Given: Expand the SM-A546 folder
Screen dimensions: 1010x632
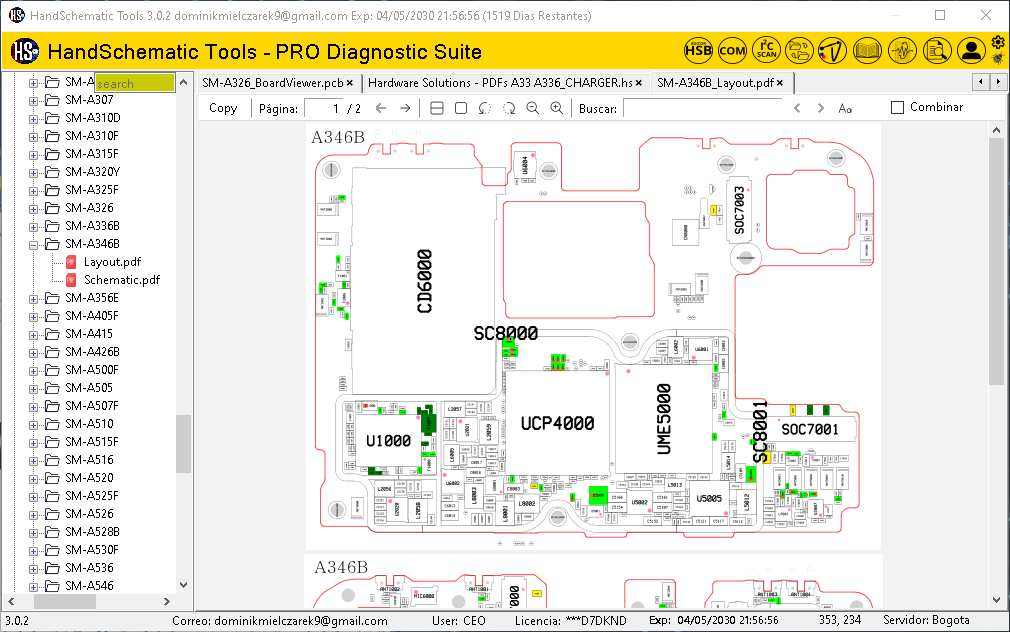Looking at the screenshot, I should [x=33, y=587].
